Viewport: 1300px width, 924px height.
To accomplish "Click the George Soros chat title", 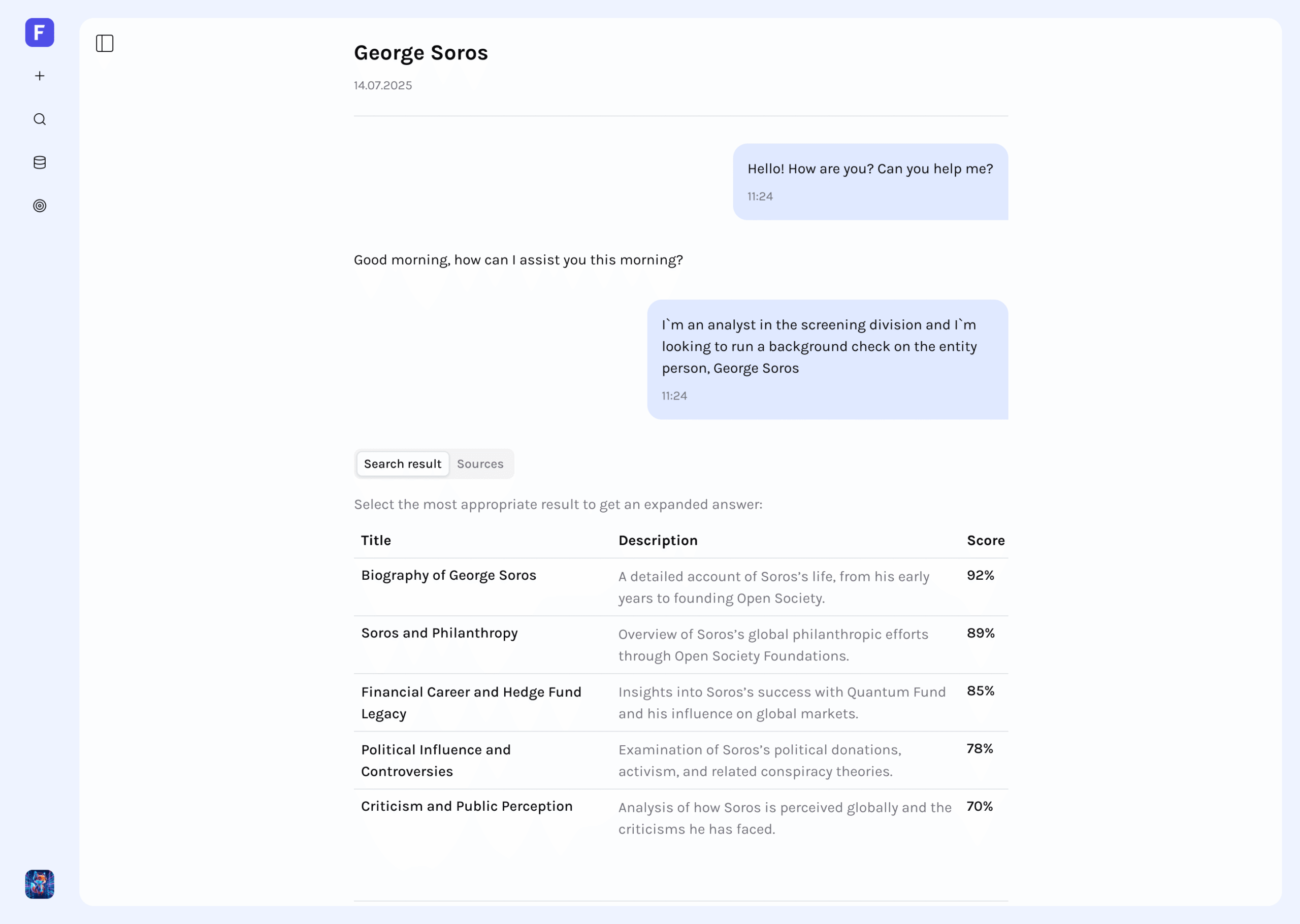I will [x=420, y=53].
